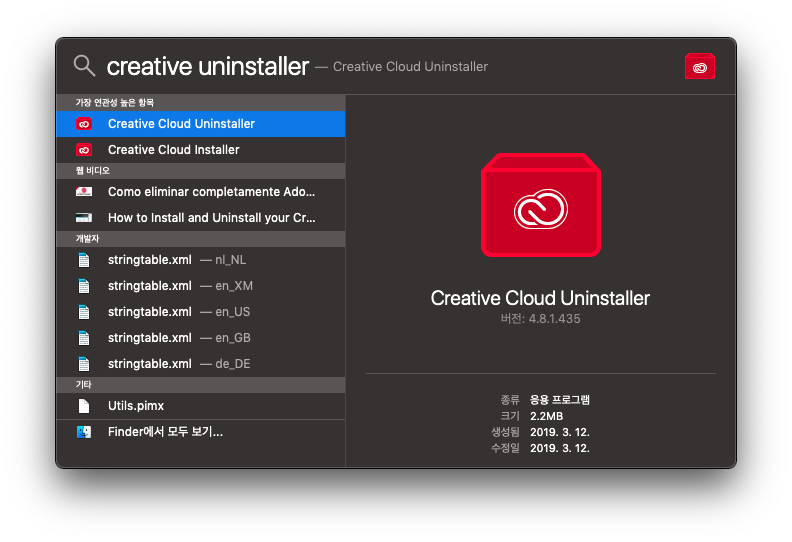
Task: Click the 수정일 date value 2019. 3. 12.
Action: coord(560,449)
